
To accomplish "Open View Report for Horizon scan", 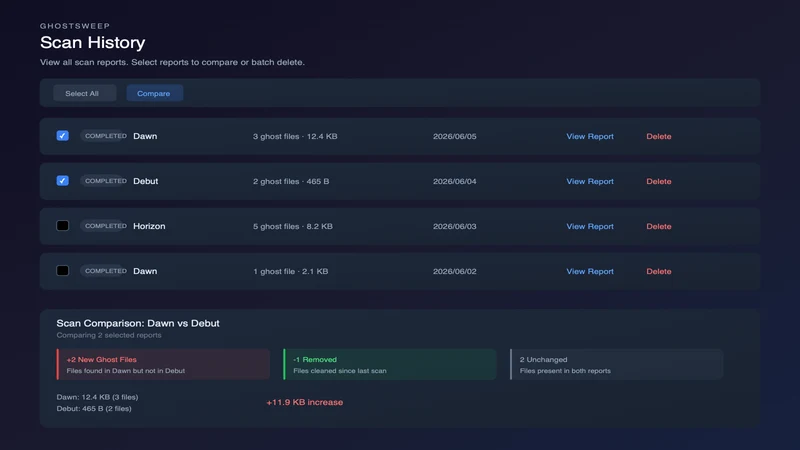I will [x=590, y=226].
